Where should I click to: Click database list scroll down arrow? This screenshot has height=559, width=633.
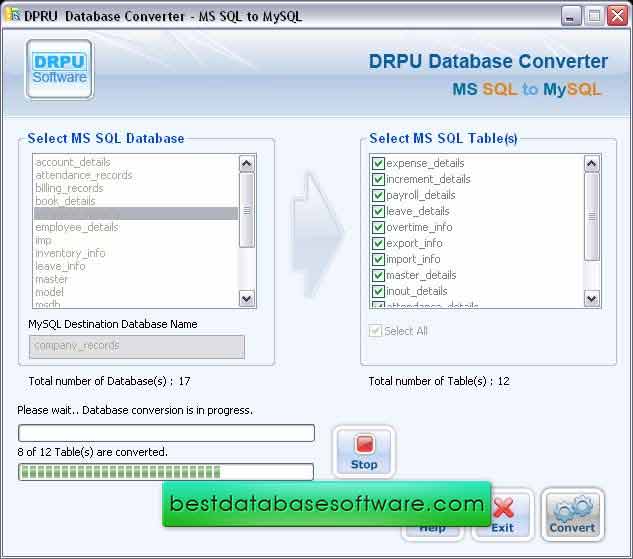pyautogui.click(x=247, y=299)
